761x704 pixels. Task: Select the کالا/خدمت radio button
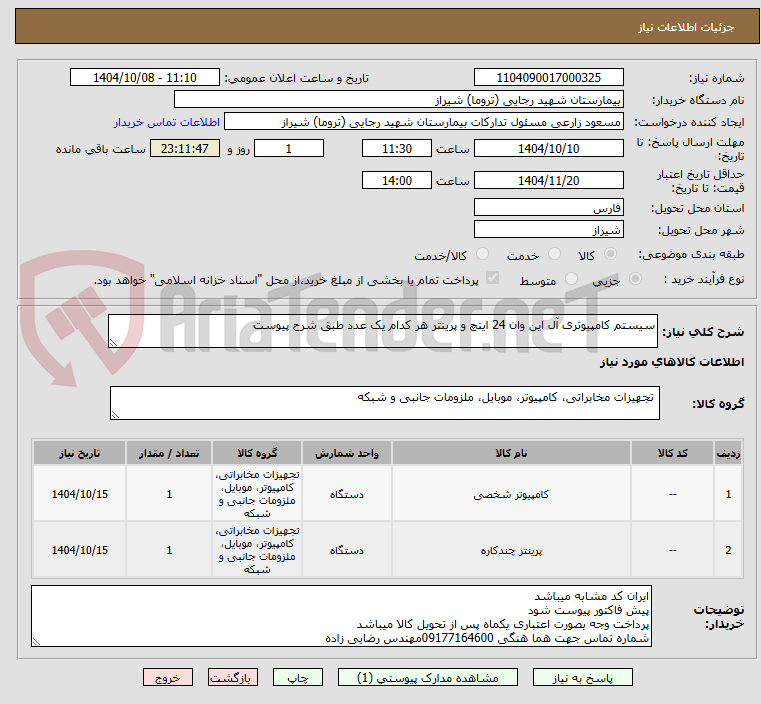pos(482,254)
